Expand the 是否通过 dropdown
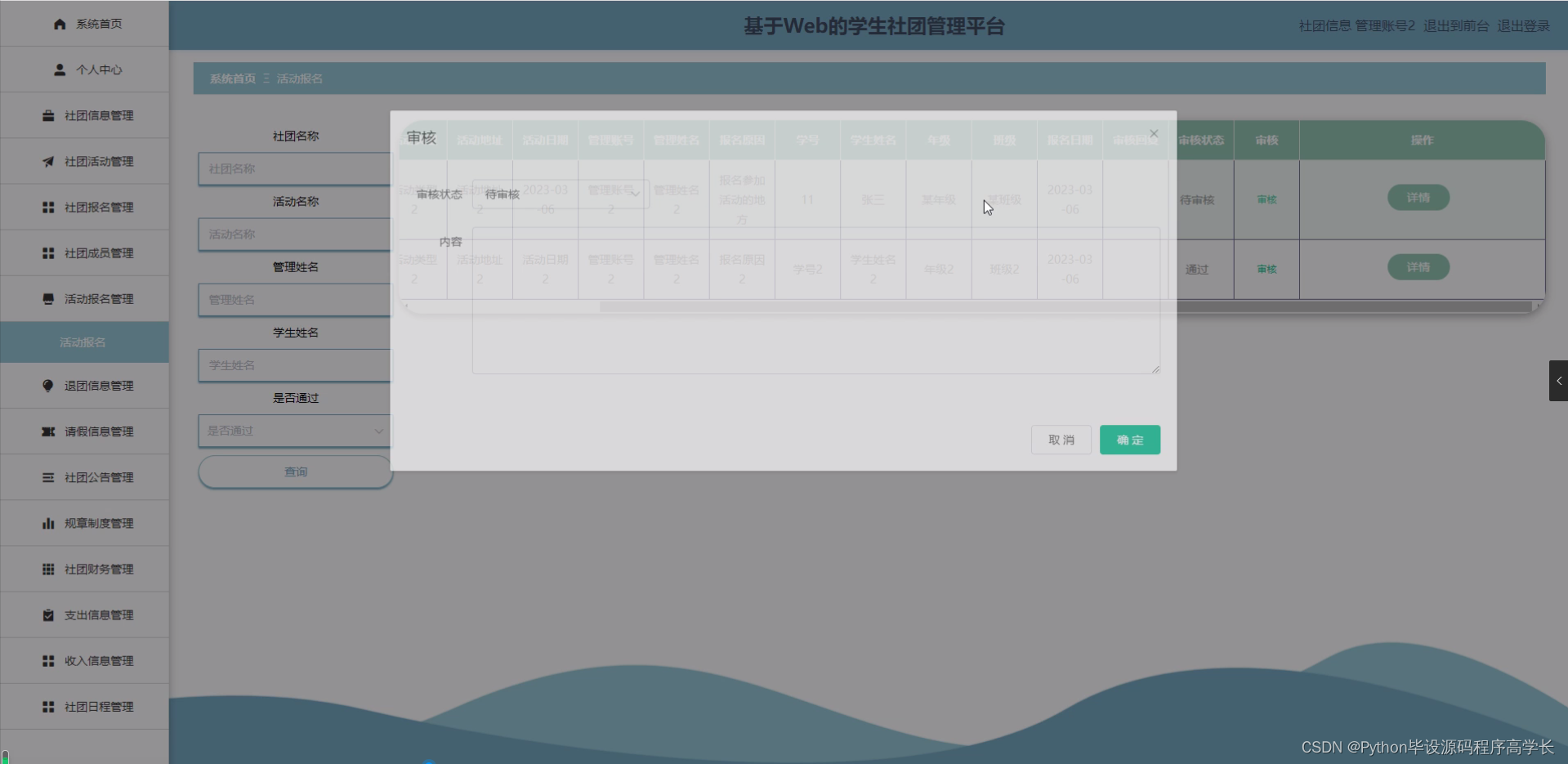 tap(294, 431)
